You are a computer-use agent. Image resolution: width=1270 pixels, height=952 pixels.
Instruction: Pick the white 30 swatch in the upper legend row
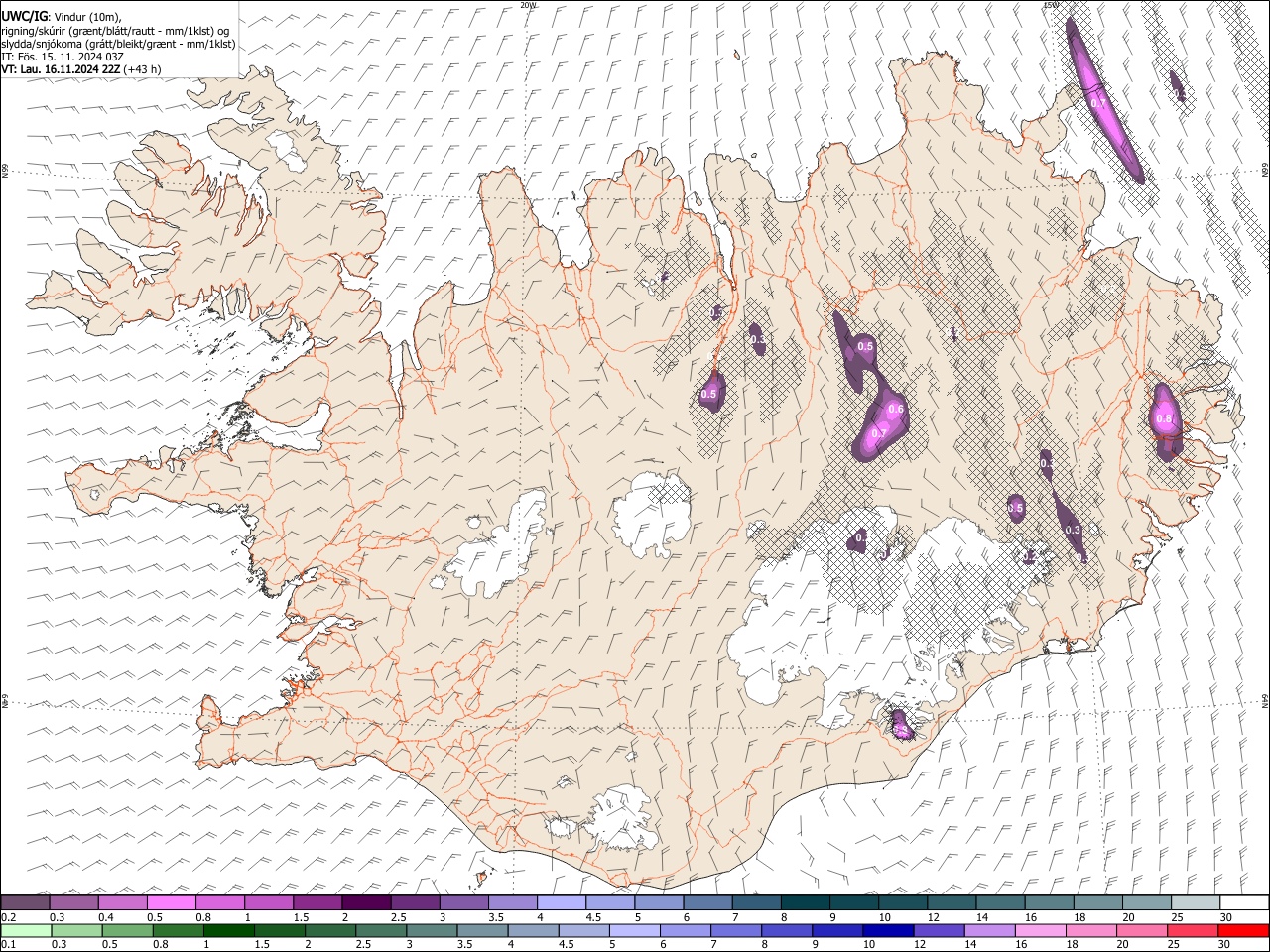(x=1243, y=902)
